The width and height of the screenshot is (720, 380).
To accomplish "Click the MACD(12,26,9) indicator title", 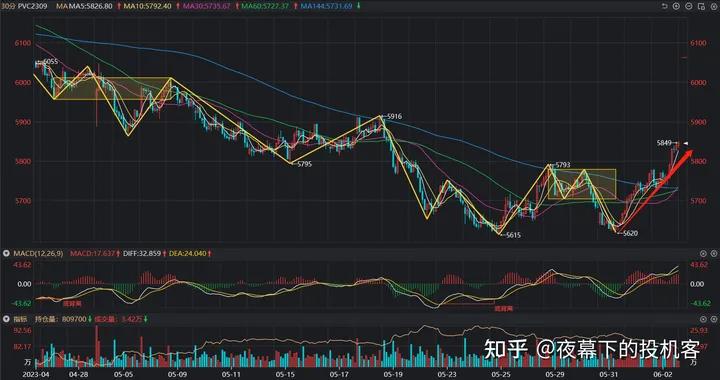I will [38, 253].
